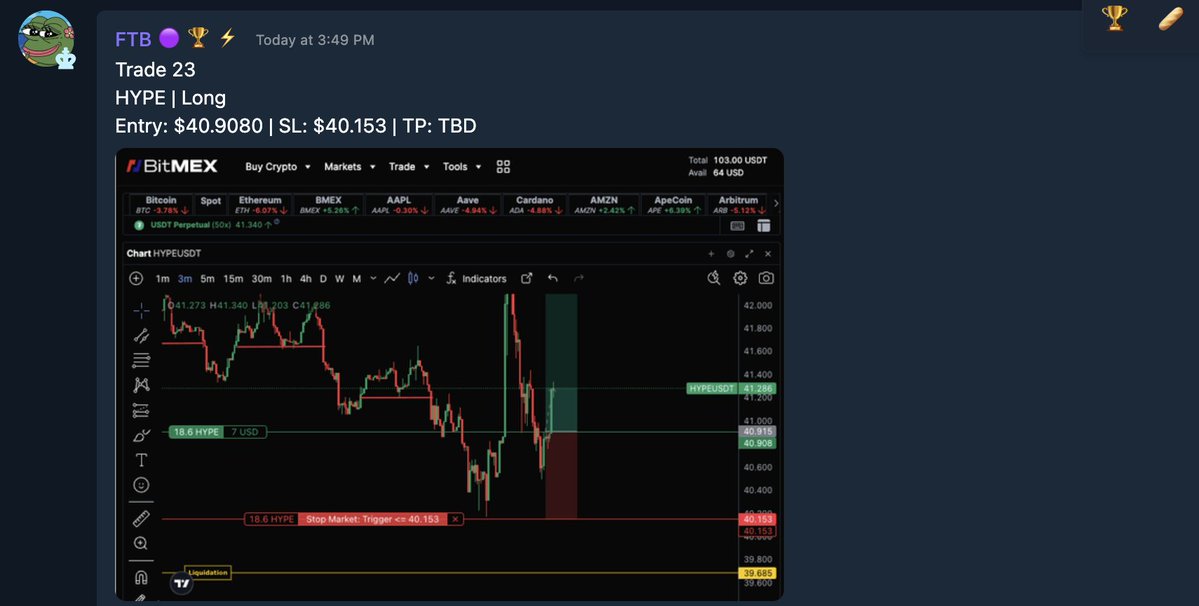1199x606 pixels.
Task: Select the D daily timeframe
Action: point(323,279)
